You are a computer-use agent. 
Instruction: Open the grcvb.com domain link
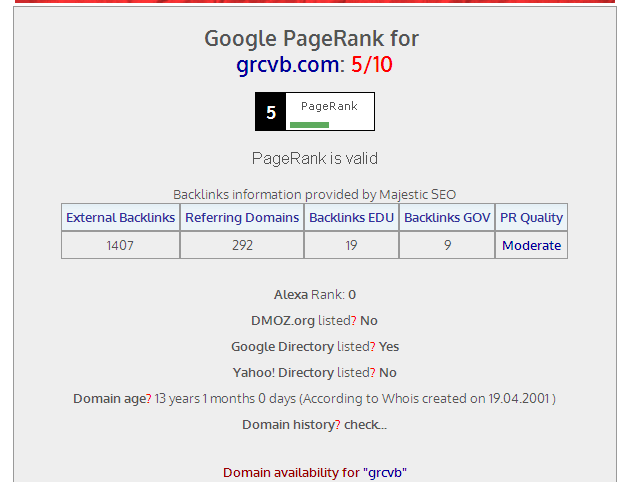[x=288, y=65]
